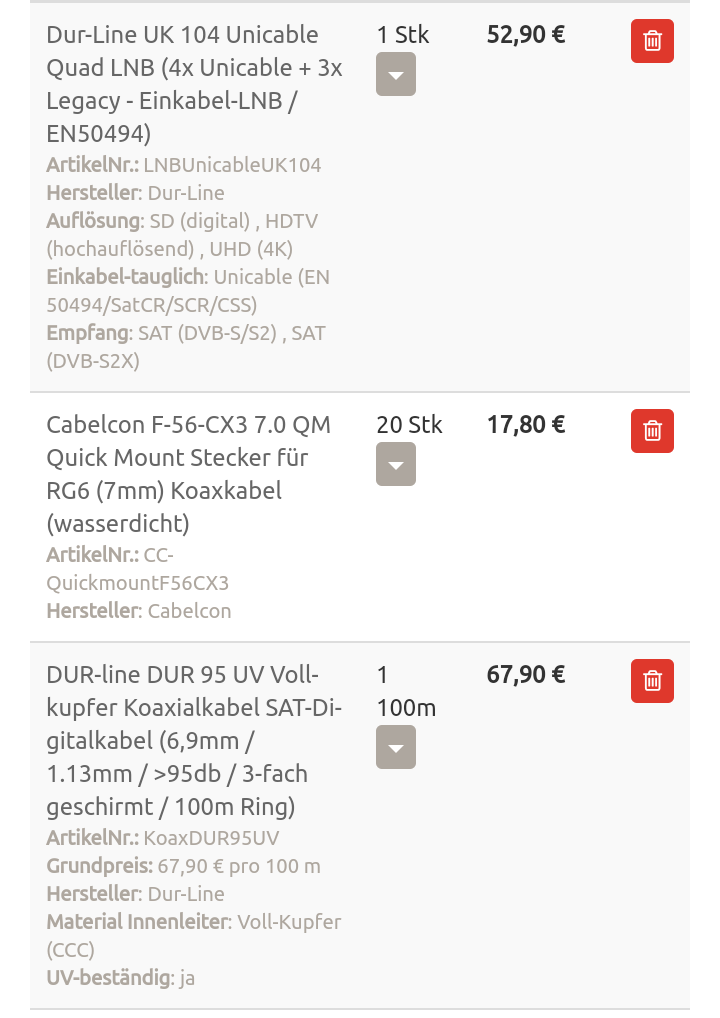720x1018 pixels.
Task: Click the 1 Stk quantity label
Action: click(403, 35)
